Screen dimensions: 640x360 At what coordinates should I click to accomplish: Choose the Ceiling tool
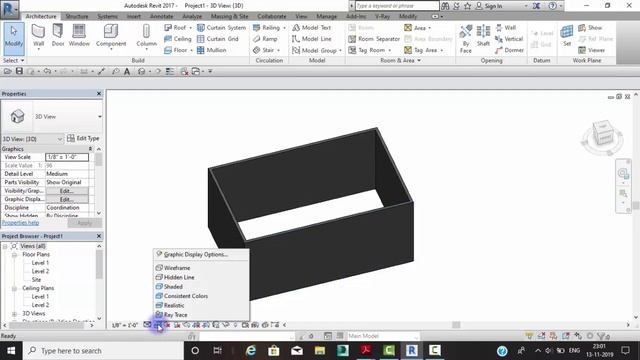coord(178,39)
